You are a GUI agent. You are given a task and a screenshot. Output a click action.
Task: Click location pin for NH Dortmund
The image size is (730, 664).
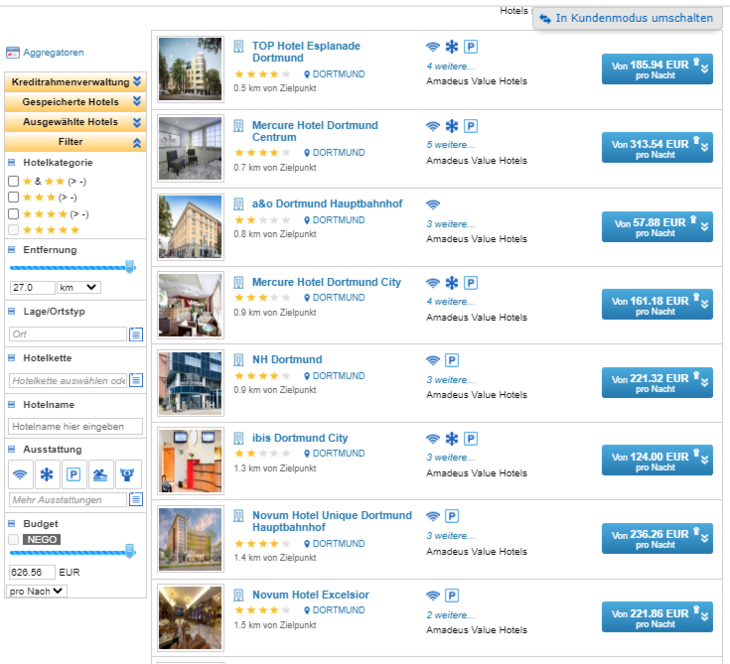tap(307, 376)
